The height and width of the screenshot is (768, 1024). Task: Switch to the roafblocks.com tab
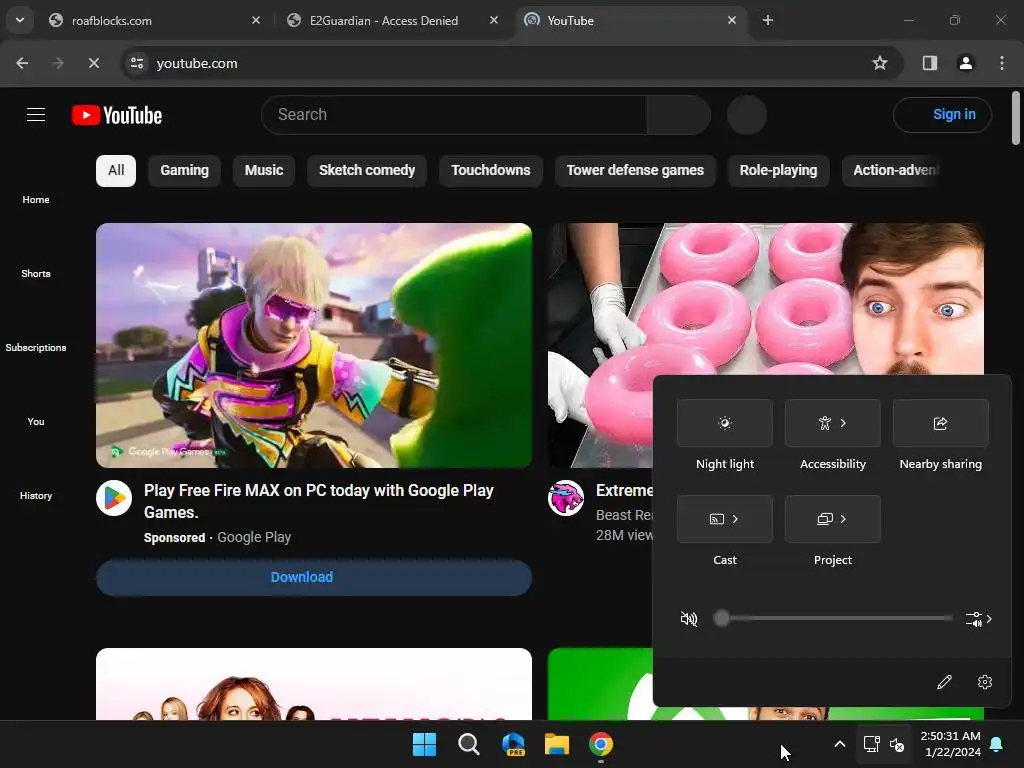(155, 20)
